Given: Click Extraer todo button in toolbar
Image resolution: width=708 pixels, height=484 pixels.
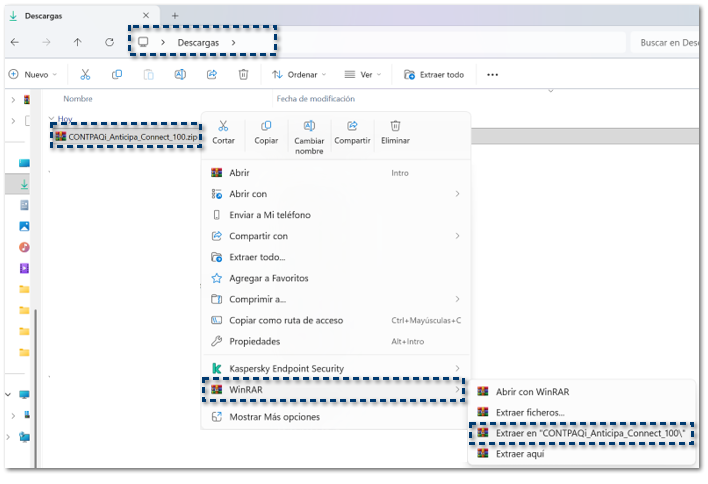Looking at the screenshot, I should (x=434, y=74).
